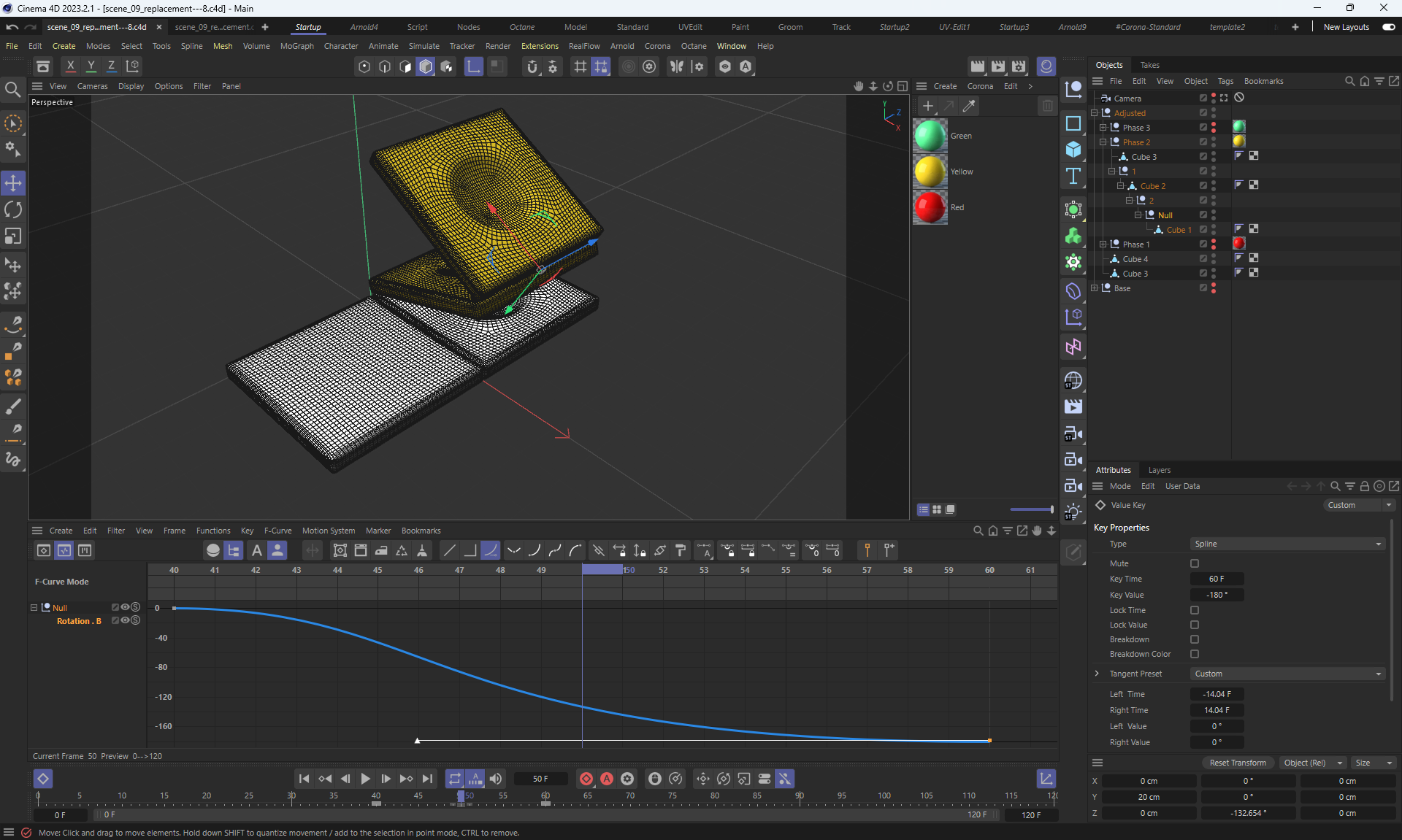
Task: Add a Text spline object icon
Action: [x=1073, y=176]
